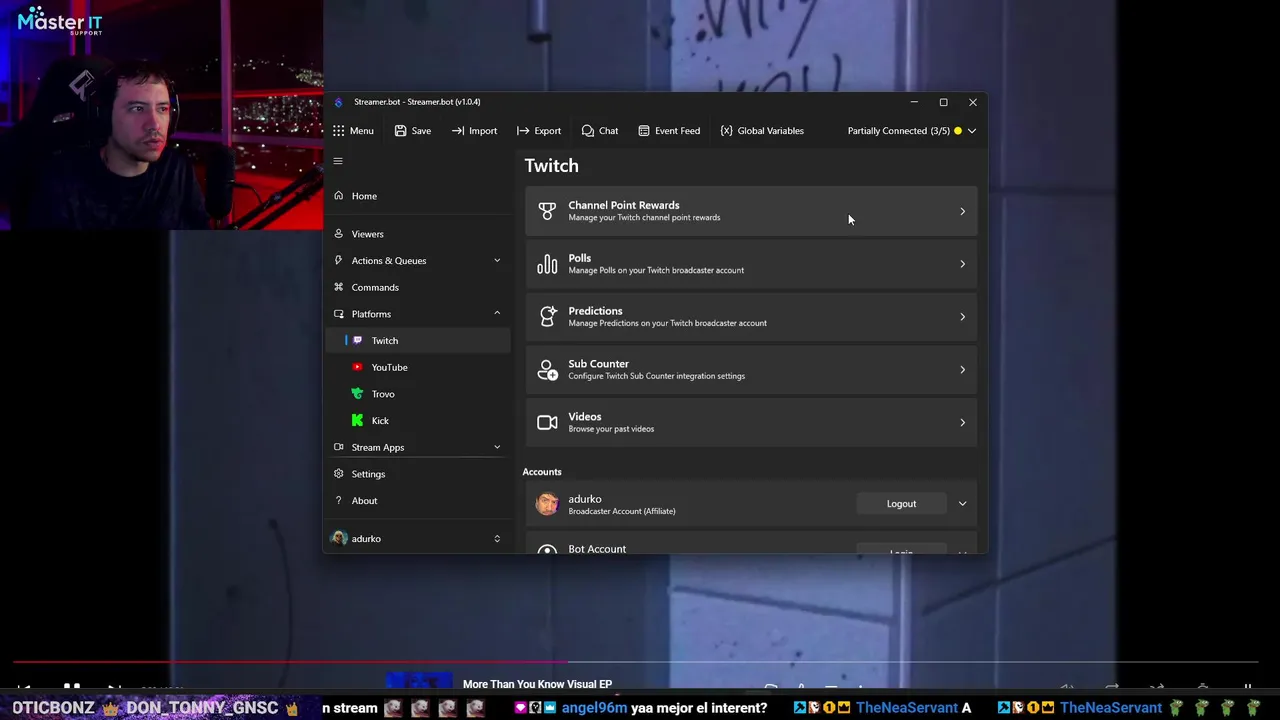
Task: Expand the adurko broadcaster account details
Action: click(x=962, y=504)
